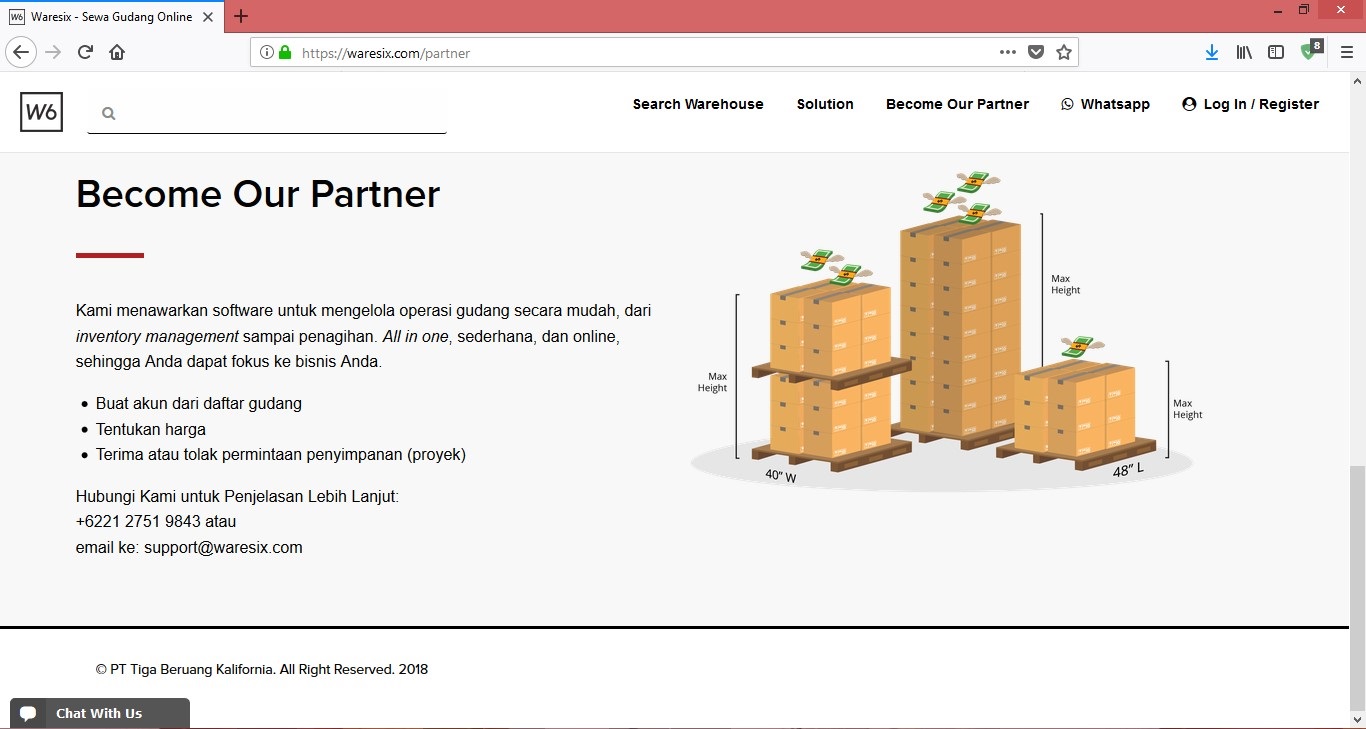Bookmark this page with the star icon
This screenshot has height=729, width=1366.
point(1064,53)
